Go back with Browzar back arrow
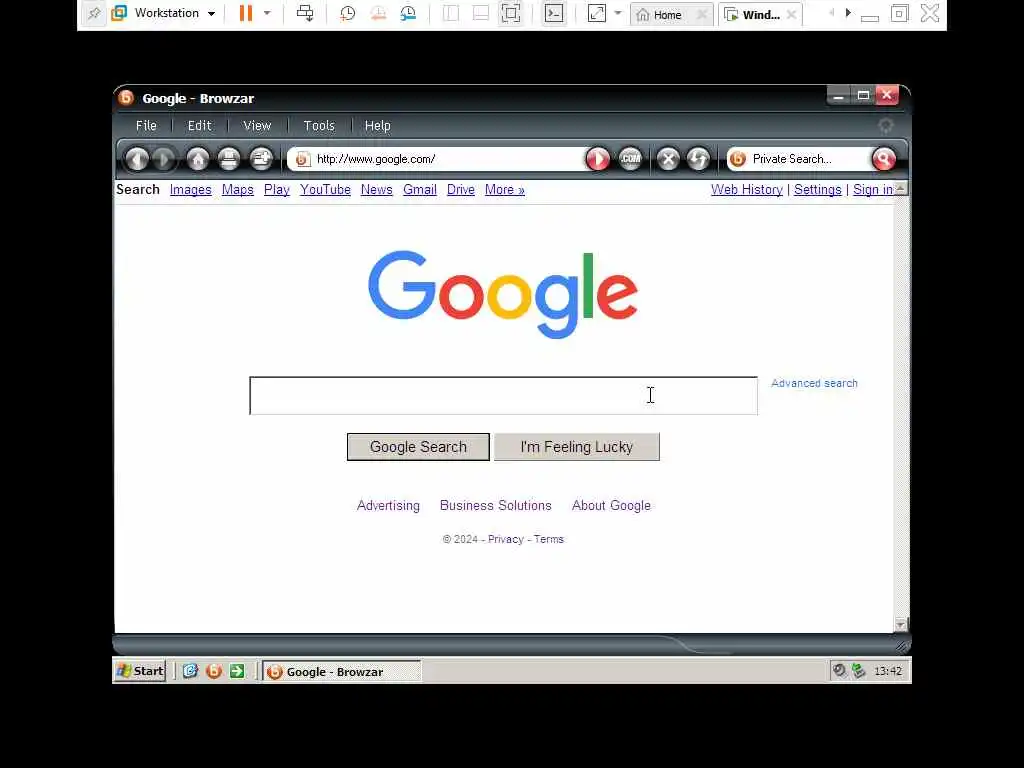 coord(137,159)
